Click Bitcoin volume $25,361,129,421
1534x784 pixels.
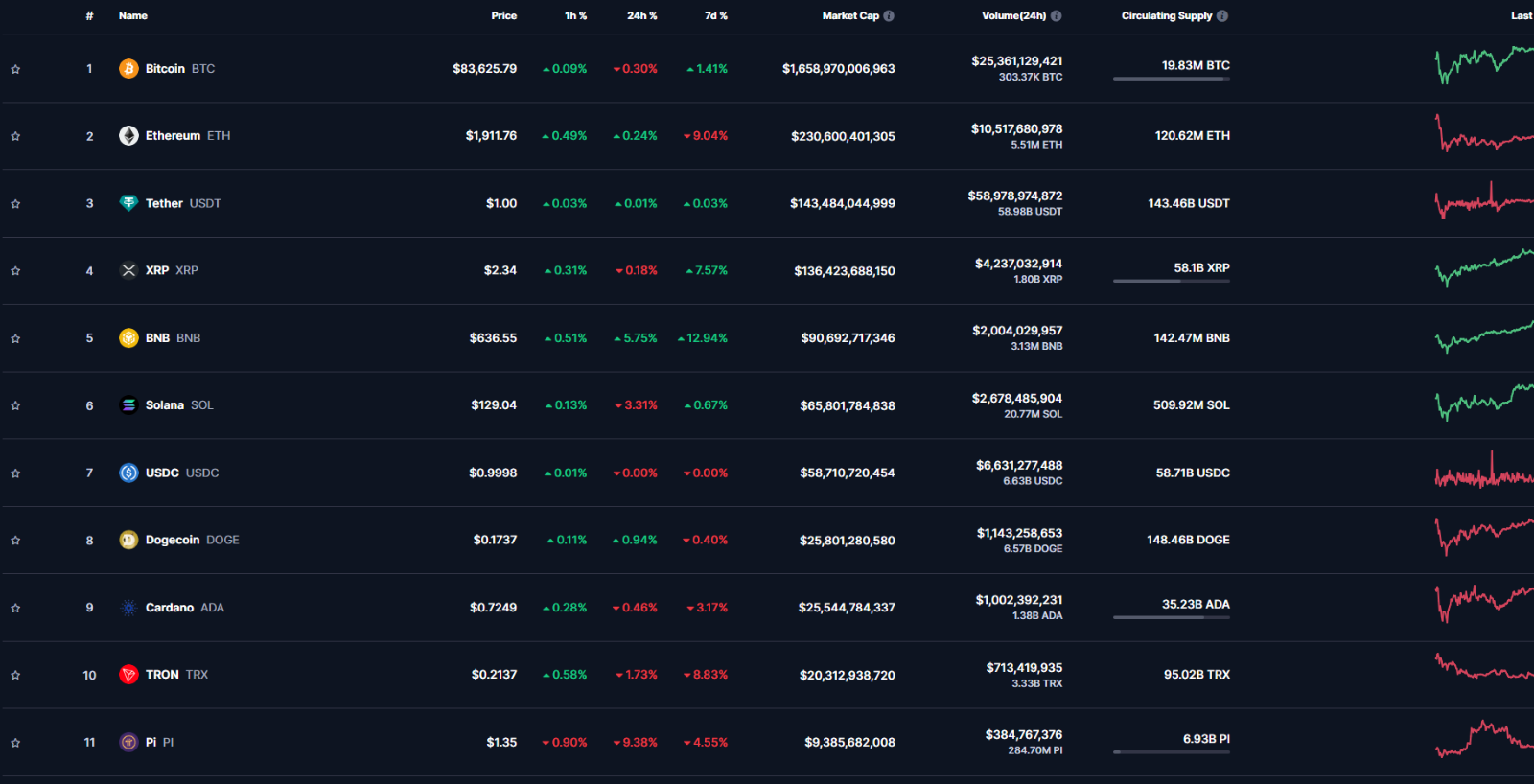(1017, 61)
